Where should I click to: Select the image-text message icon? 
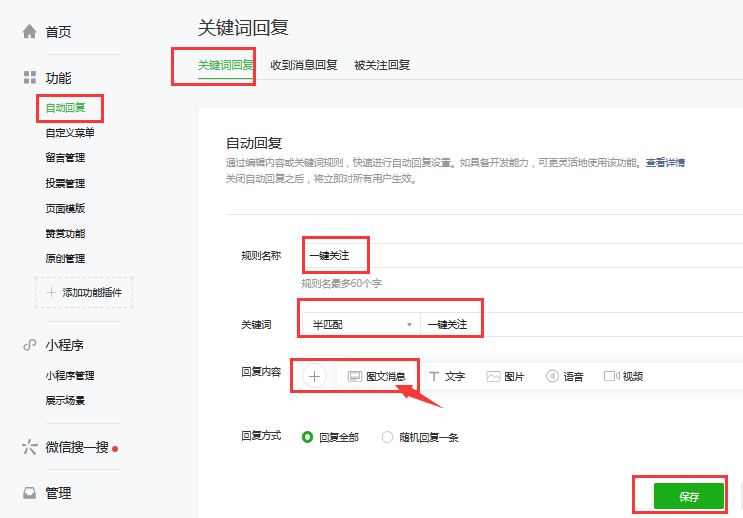[x=354, y=377]
